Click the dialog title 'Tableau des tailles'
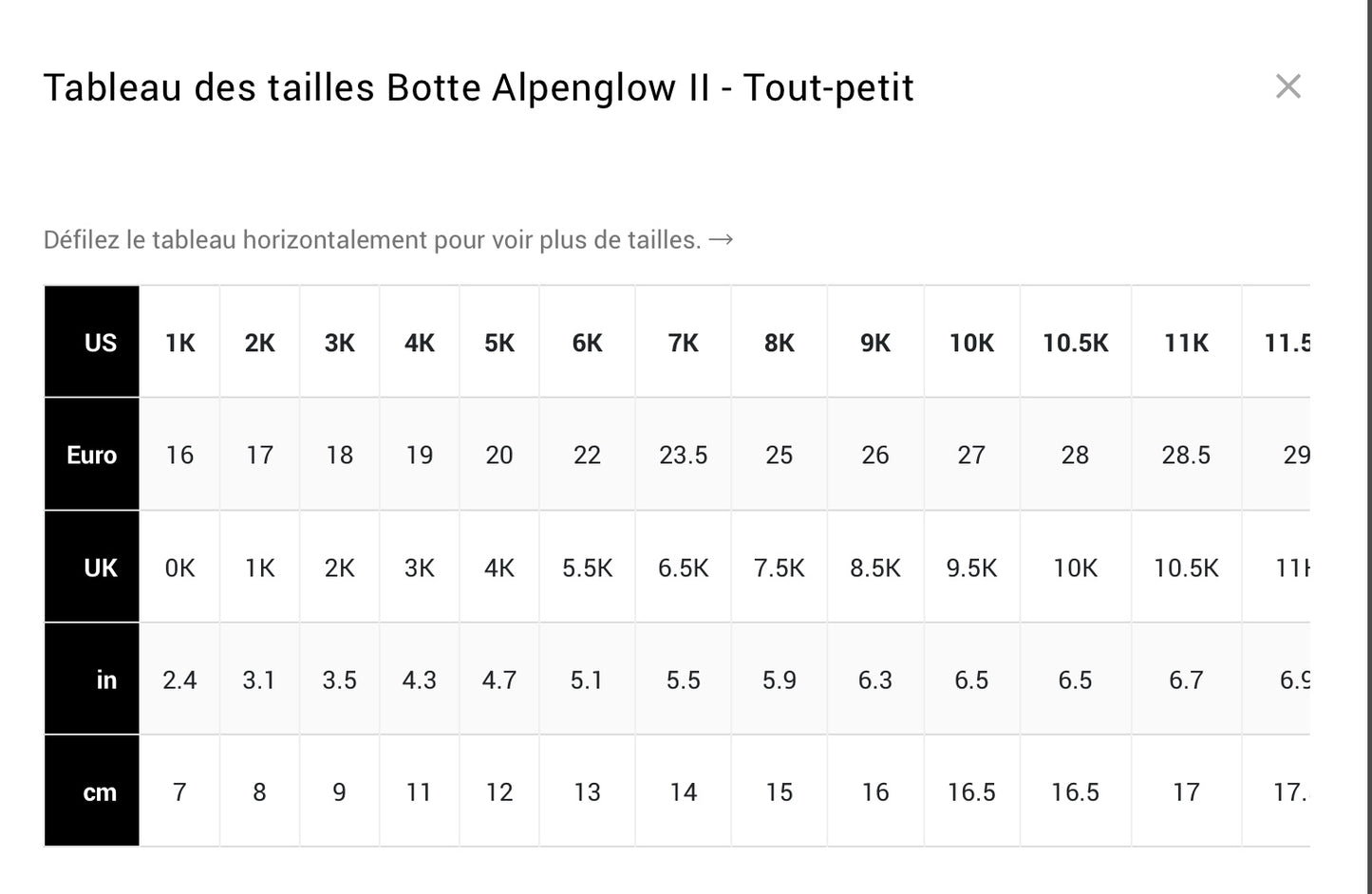 [479, 87]
